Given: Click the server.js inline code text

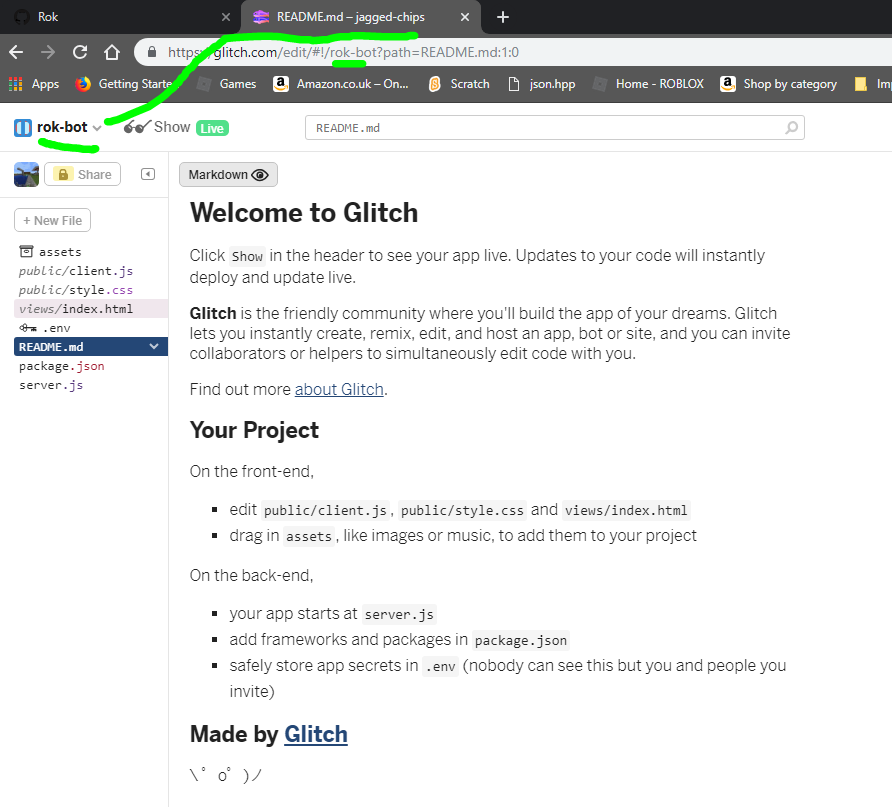Looking at the screenshot, I should pyautogui.click(x=399, y=615).
